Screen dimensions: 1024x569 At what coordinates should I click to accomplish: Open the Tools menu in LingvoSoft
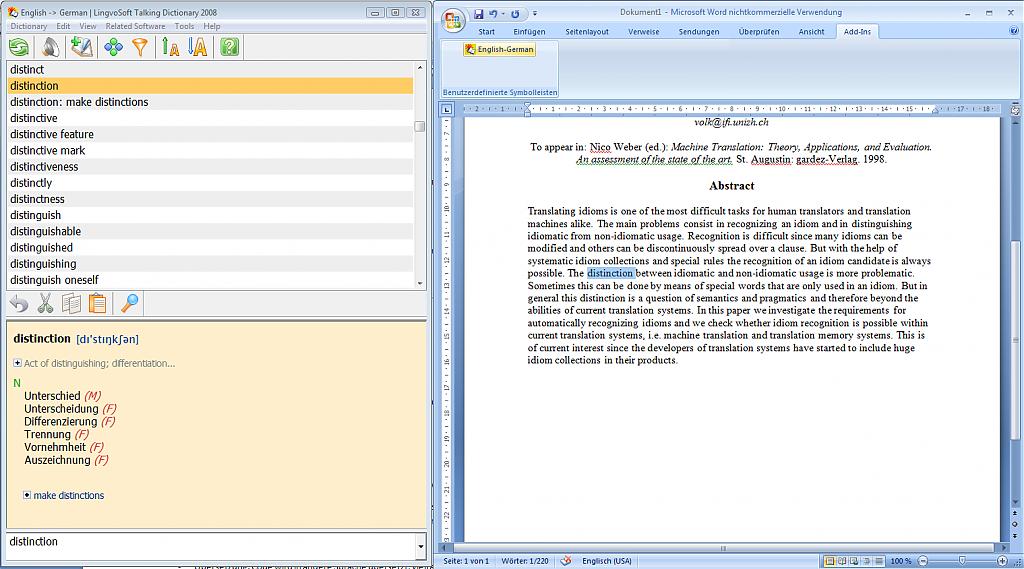click(184, 26)
